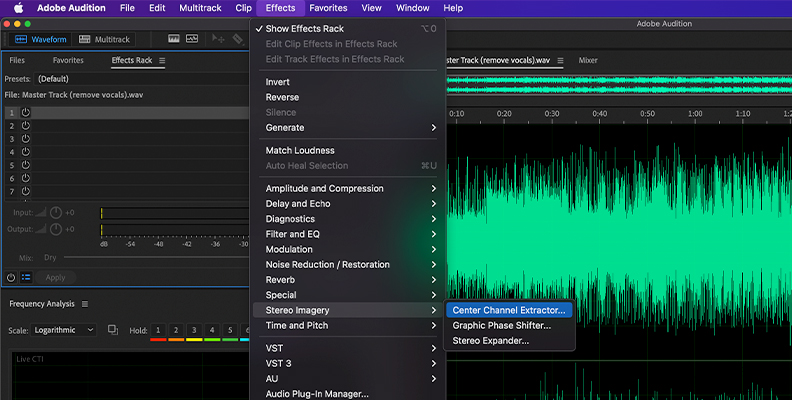Expand Filter and EQ submenu
The width and height of the screenshot is (792, 400).
click(348, 234)
